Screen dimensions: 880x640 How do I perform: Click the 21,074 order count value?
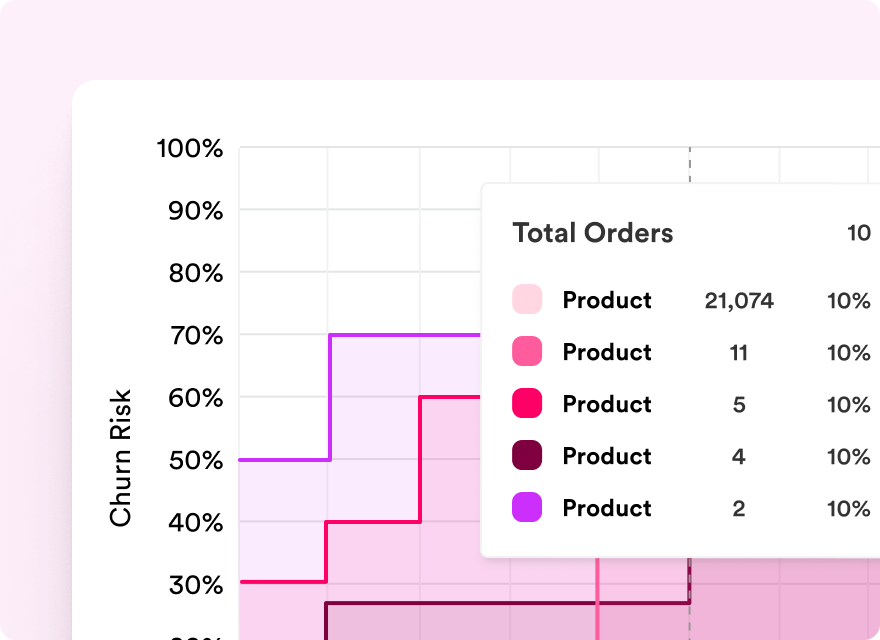click(x=739, y=300)
